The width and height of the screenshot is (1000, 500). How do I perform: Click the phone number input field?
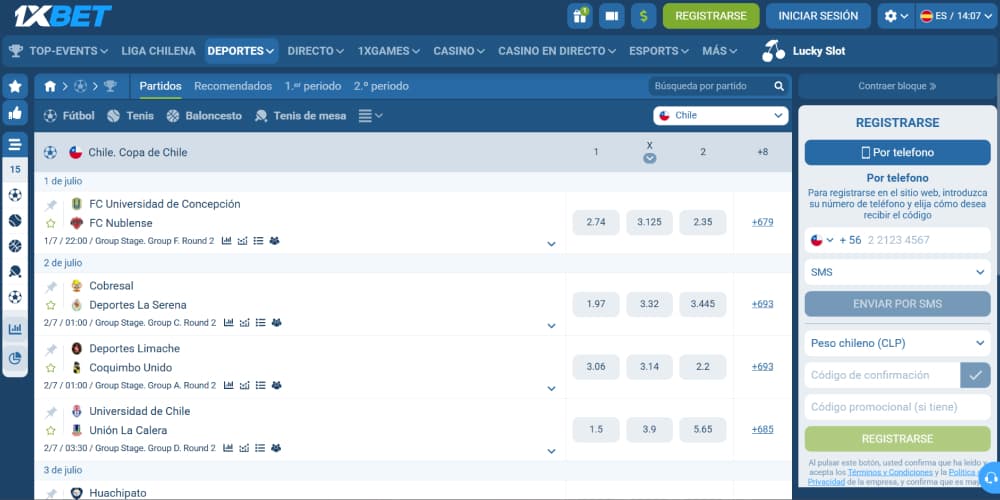coord(928,240)
